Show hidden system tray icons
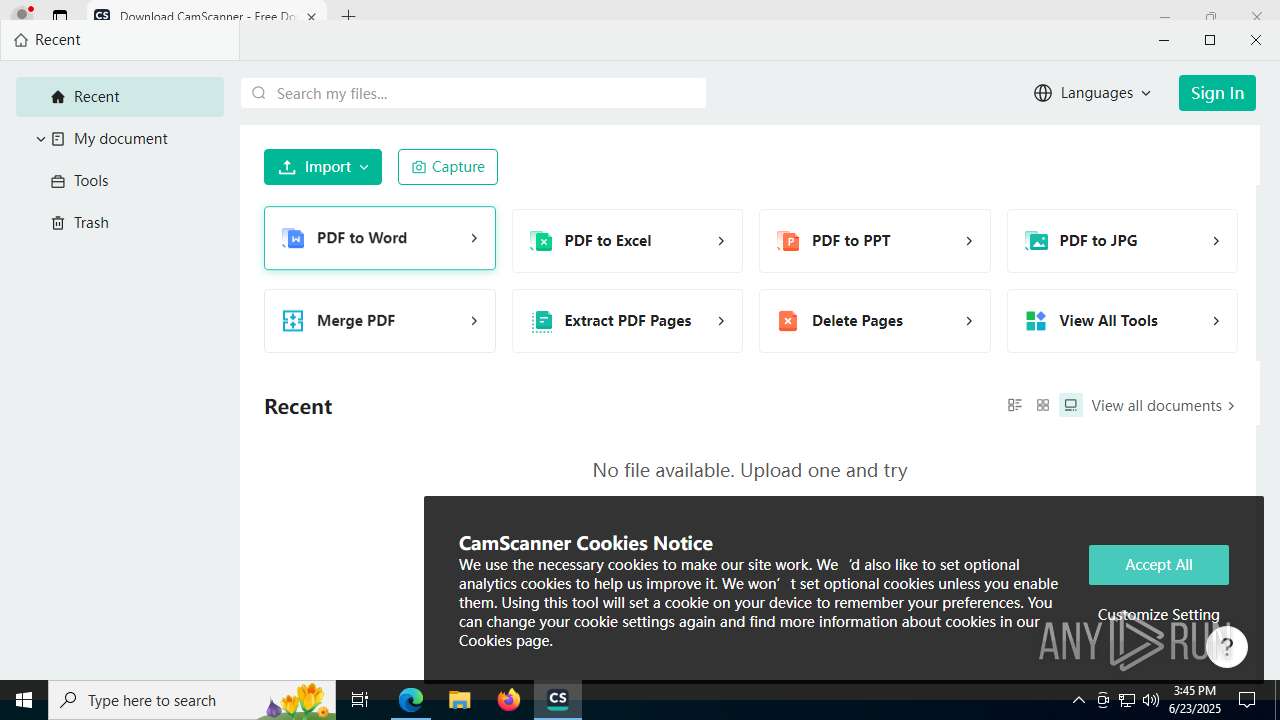This screenshot has height=720, width=1280. tap(1078, 700)
